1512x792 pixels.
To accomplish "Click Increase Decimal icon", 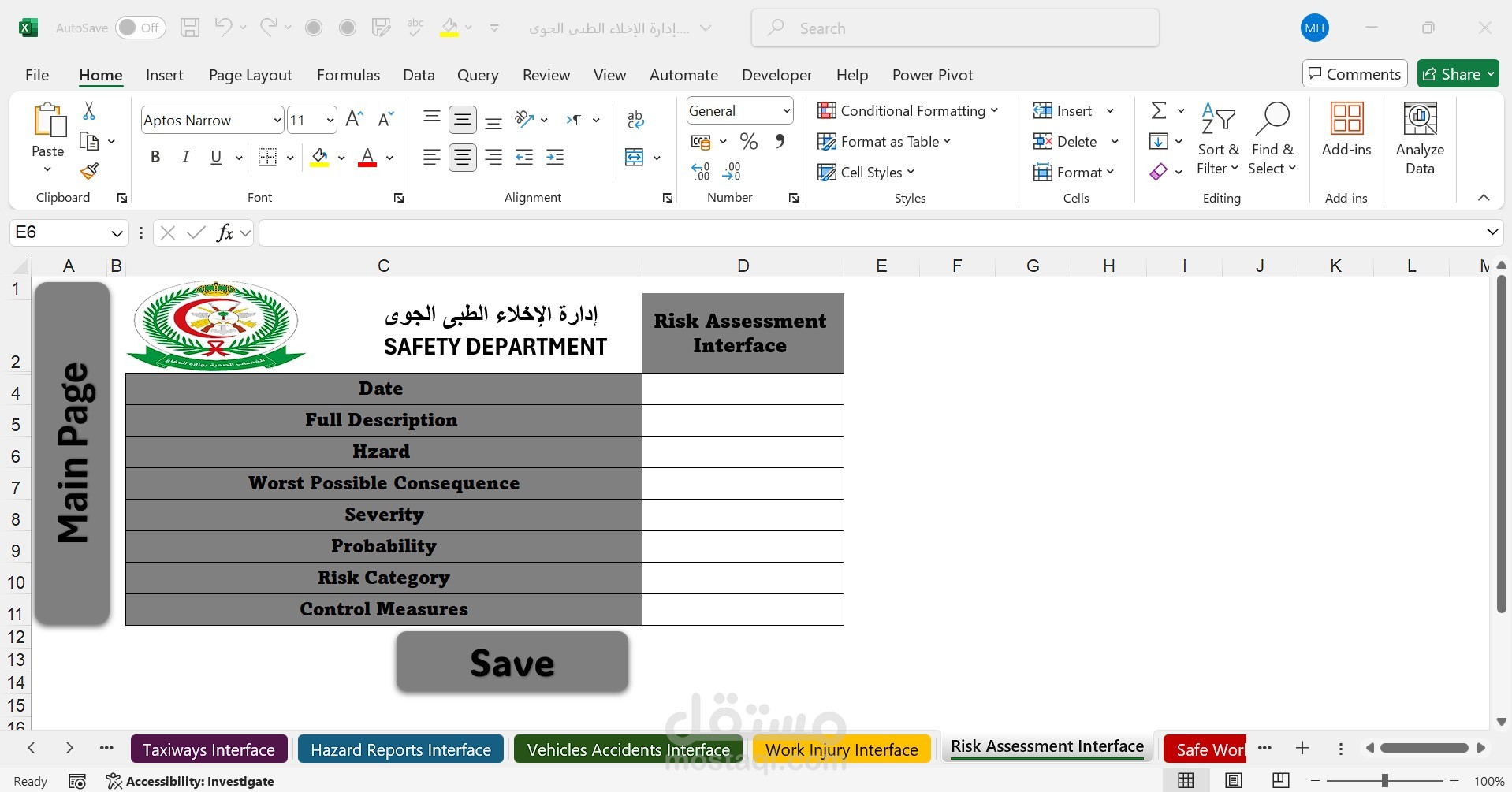I will [700, 171].
